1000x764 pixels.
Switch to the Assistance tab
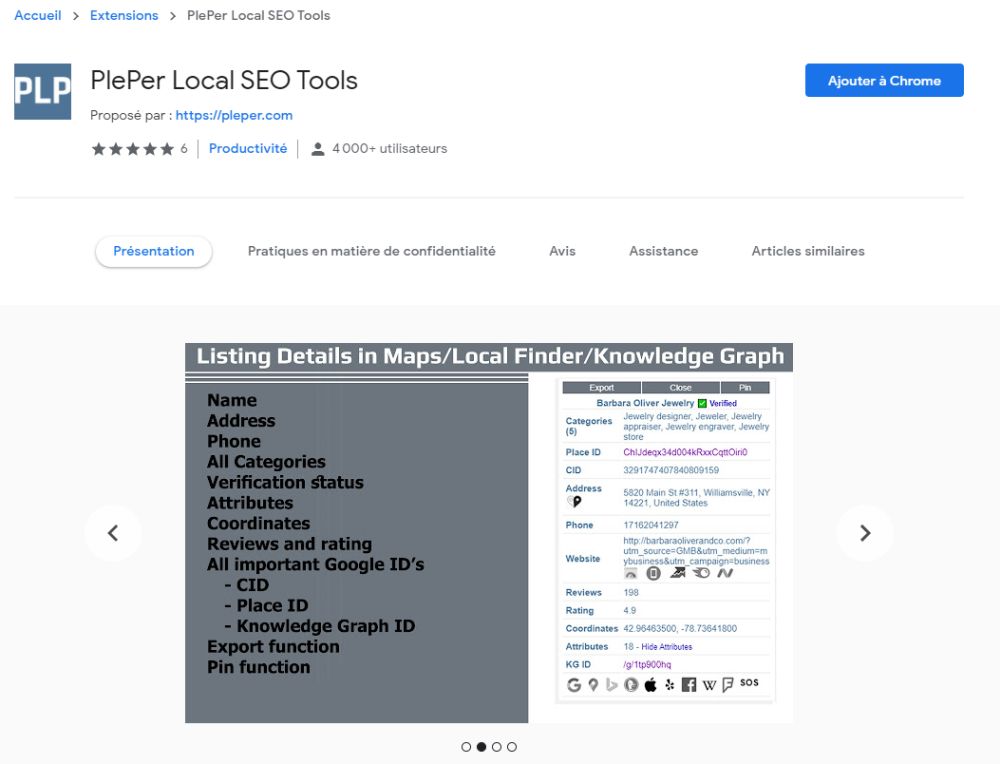pyautogui.click(x=663, y=251)
